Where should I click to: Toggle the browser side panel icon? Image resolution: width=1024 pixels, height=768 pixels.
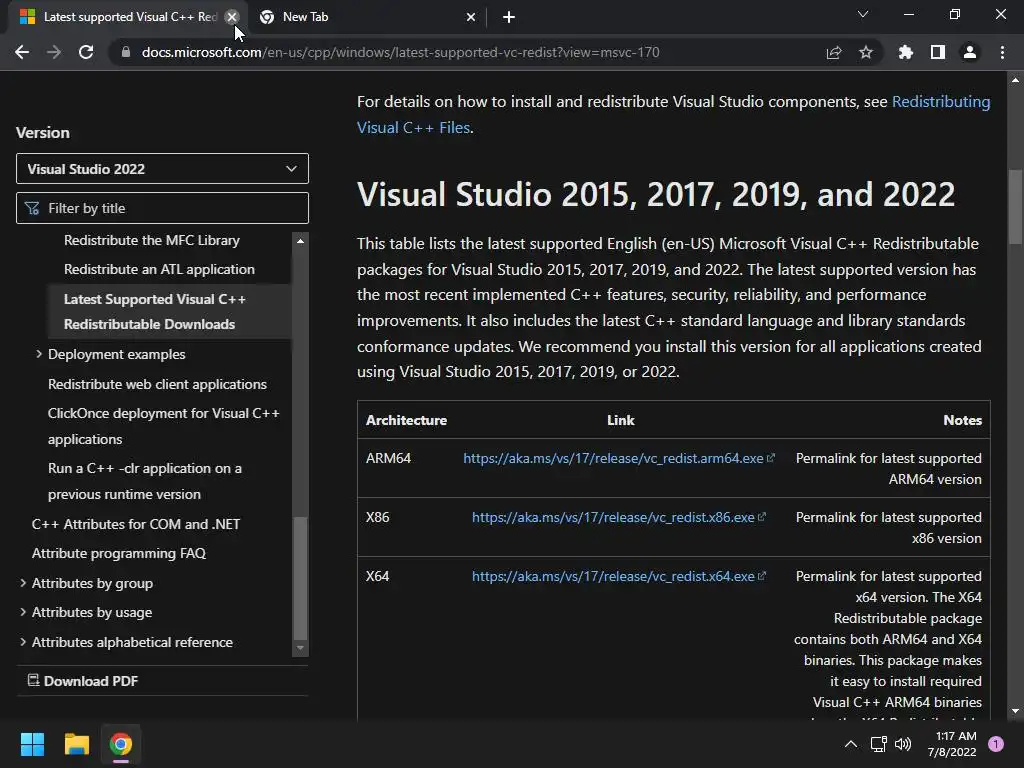(938, 52)
